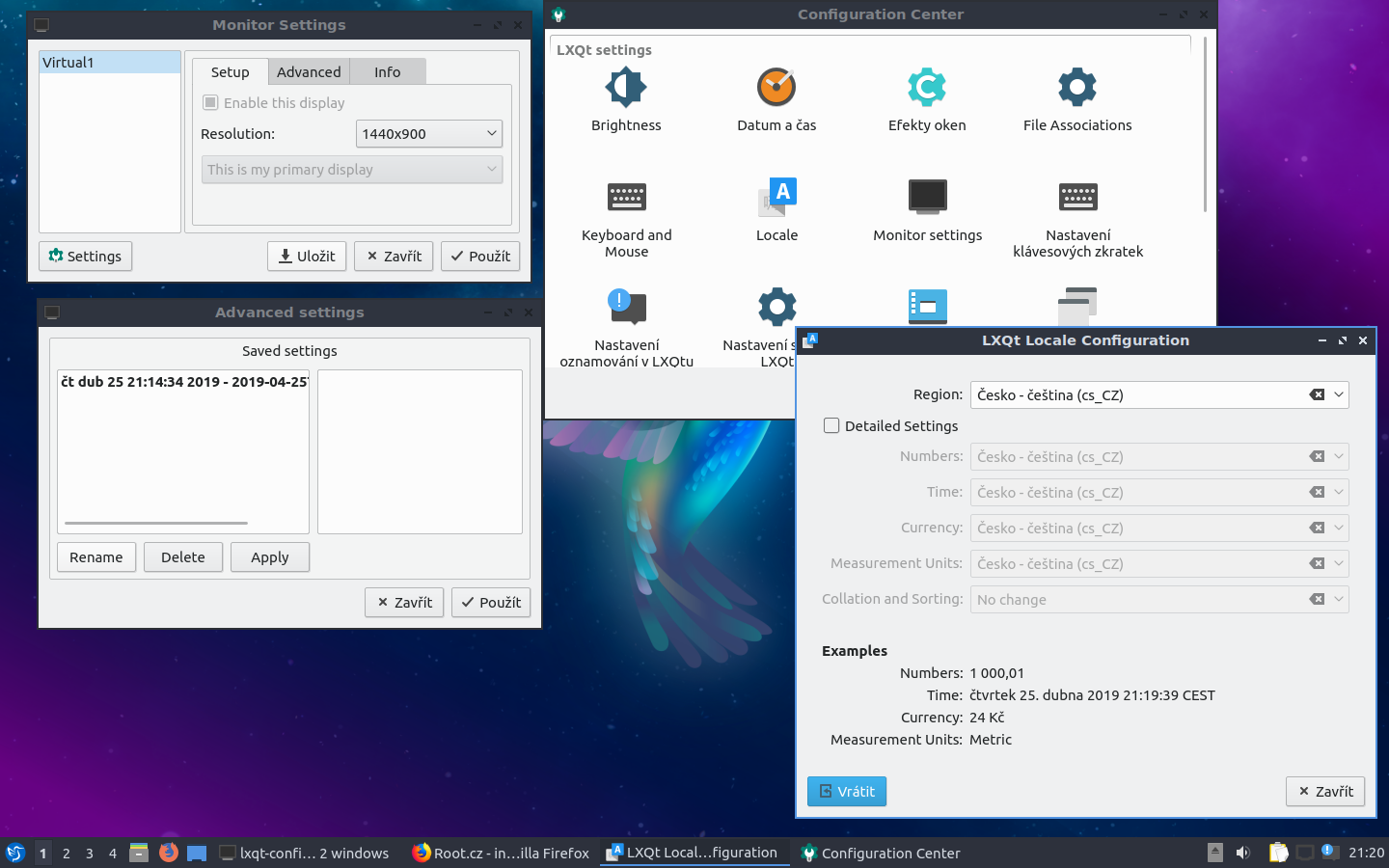Open Keyboard and Mouse settings
This screenshot has width=1389, height=868.
626,198
